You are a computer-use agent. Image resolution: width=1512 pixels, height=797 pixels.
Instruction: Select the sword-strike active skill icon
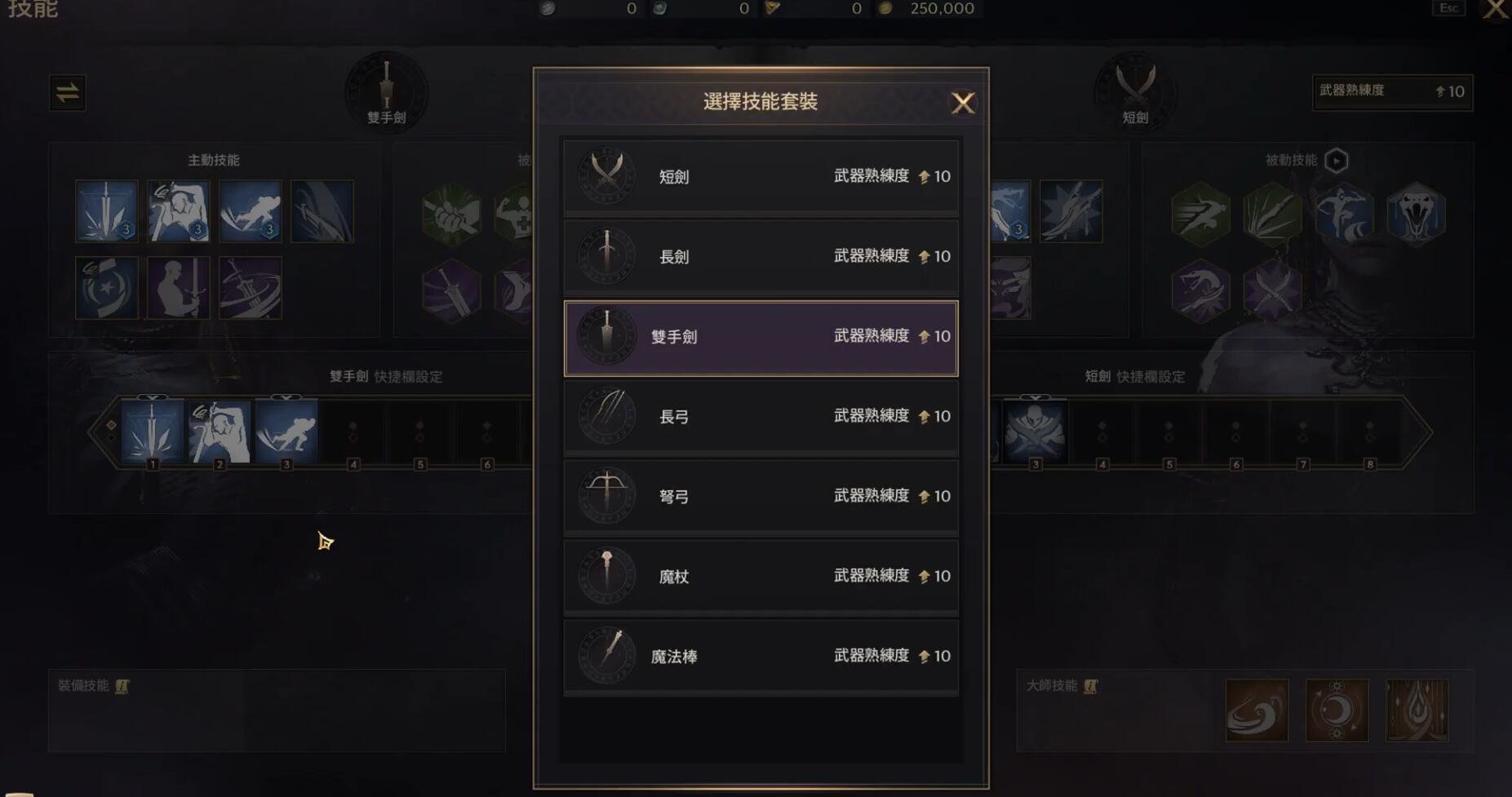tap(107, 211)
